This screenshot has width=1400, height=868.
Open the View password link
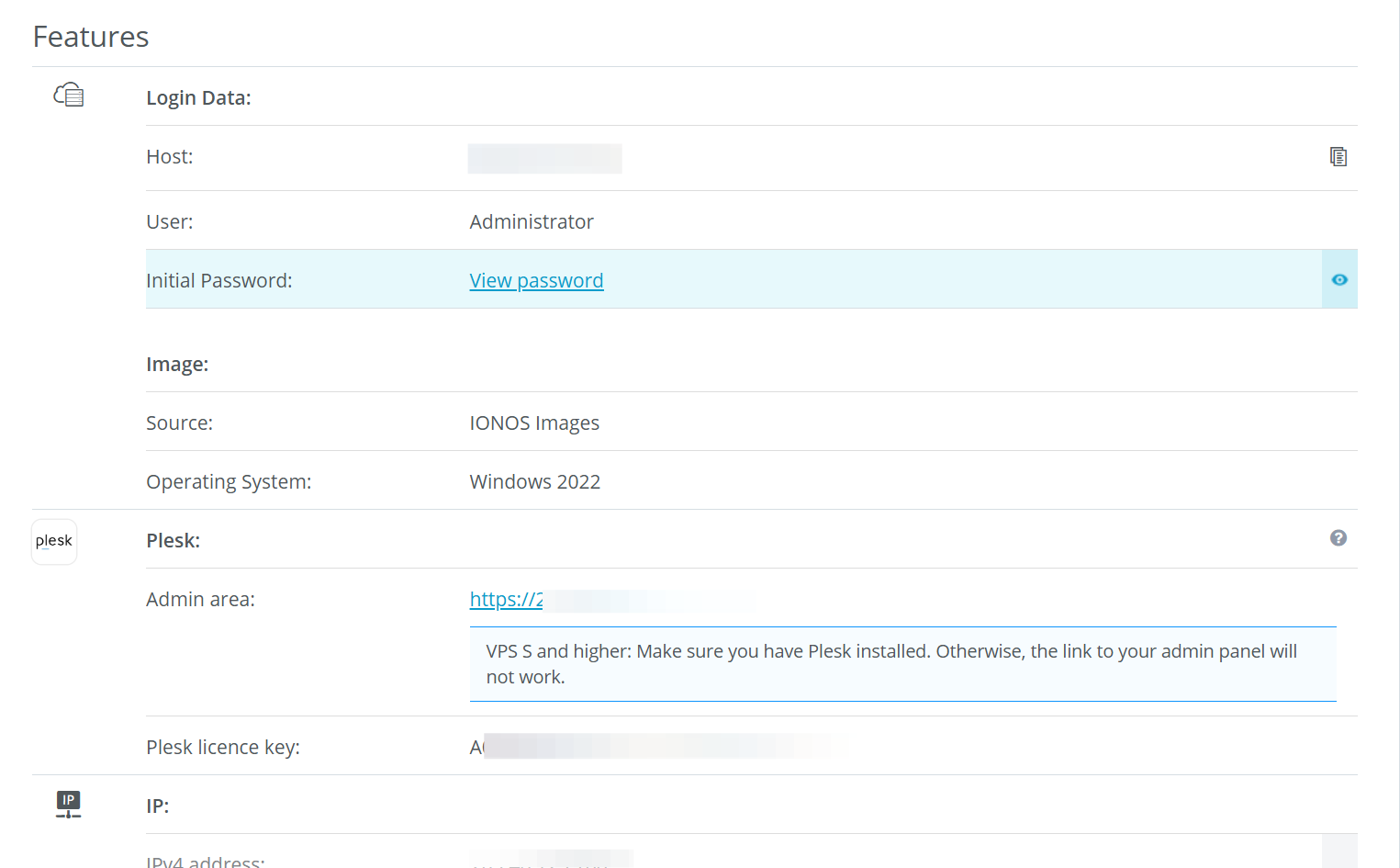pyautogui.click(x=536, y=281)
